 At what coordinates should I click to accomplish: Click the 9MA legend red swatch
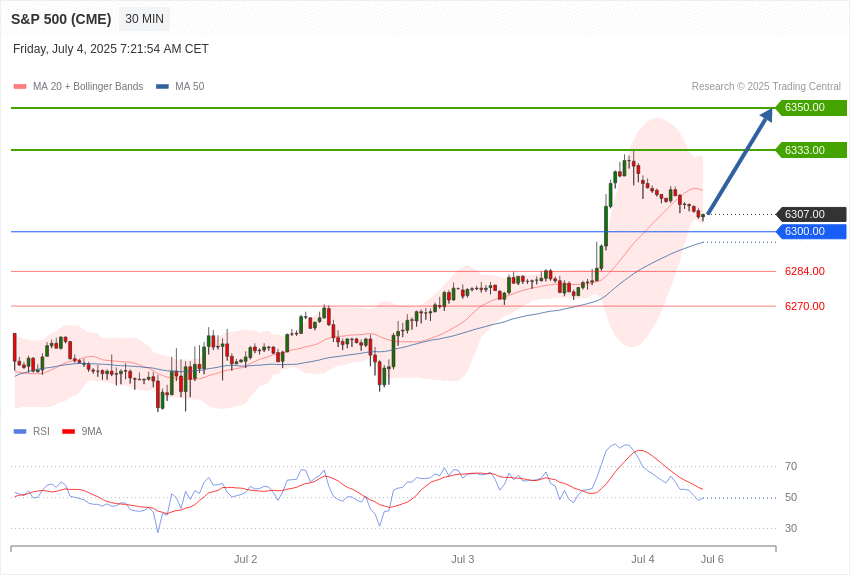tap(68, 431)
